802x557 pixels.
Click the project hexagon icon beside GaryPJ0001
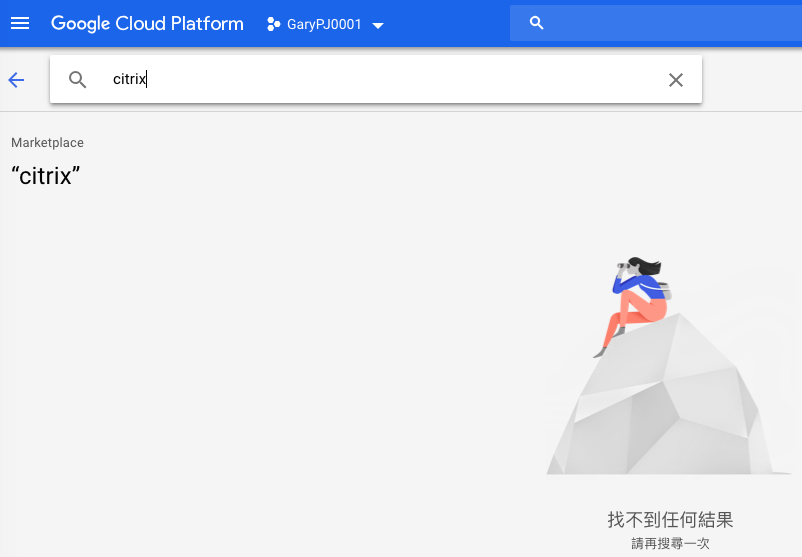coord(274,24)
